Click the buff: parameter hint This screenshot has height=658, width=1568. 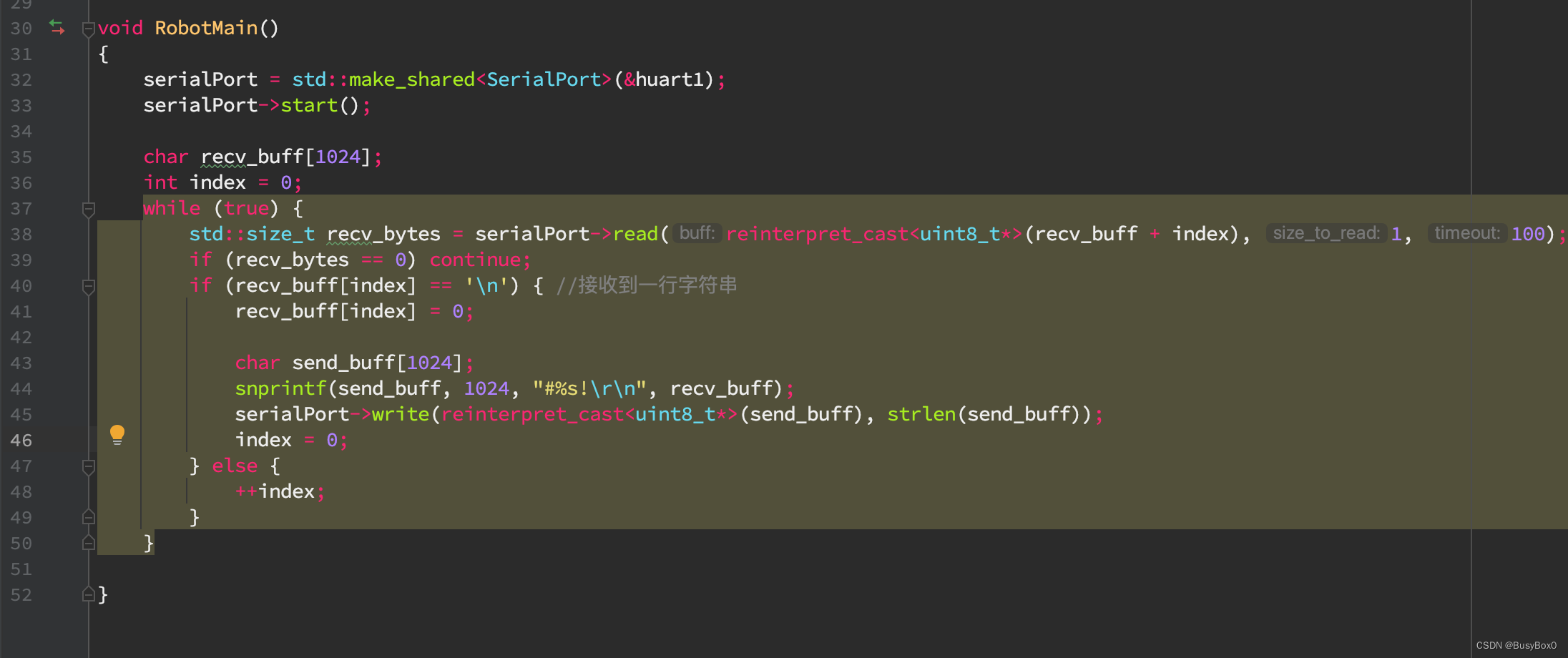(x=697, y=233)
